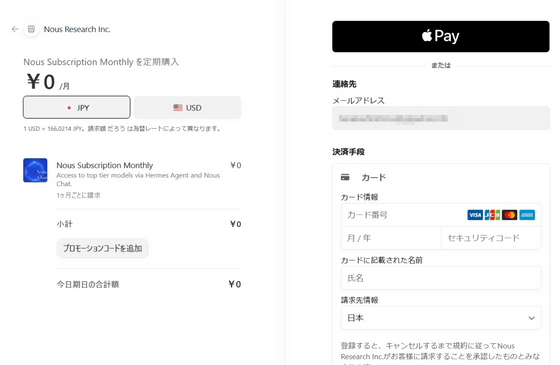Add a promotion code
The height and width of the screenshot is (365, 560).
102,248
